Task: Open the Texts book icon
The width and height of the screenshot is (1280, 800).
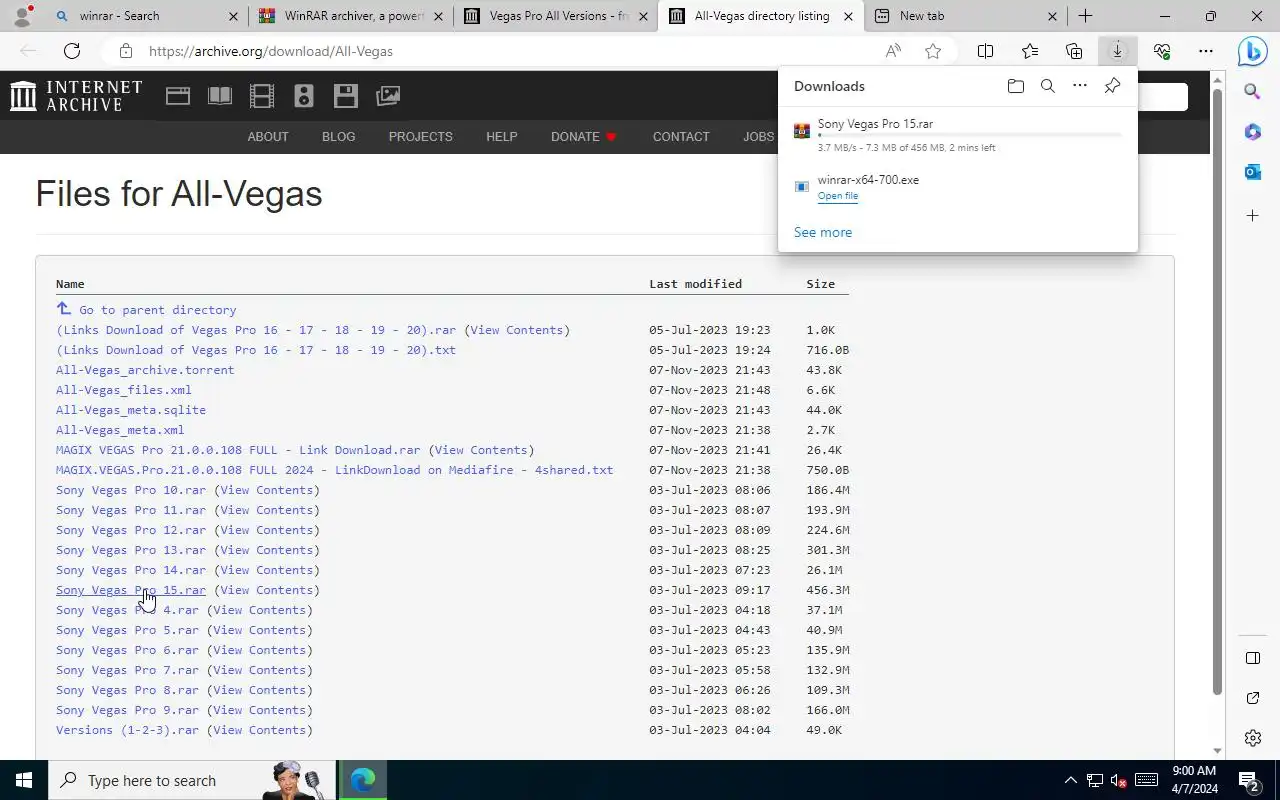Action: click(x=220, y=96)
